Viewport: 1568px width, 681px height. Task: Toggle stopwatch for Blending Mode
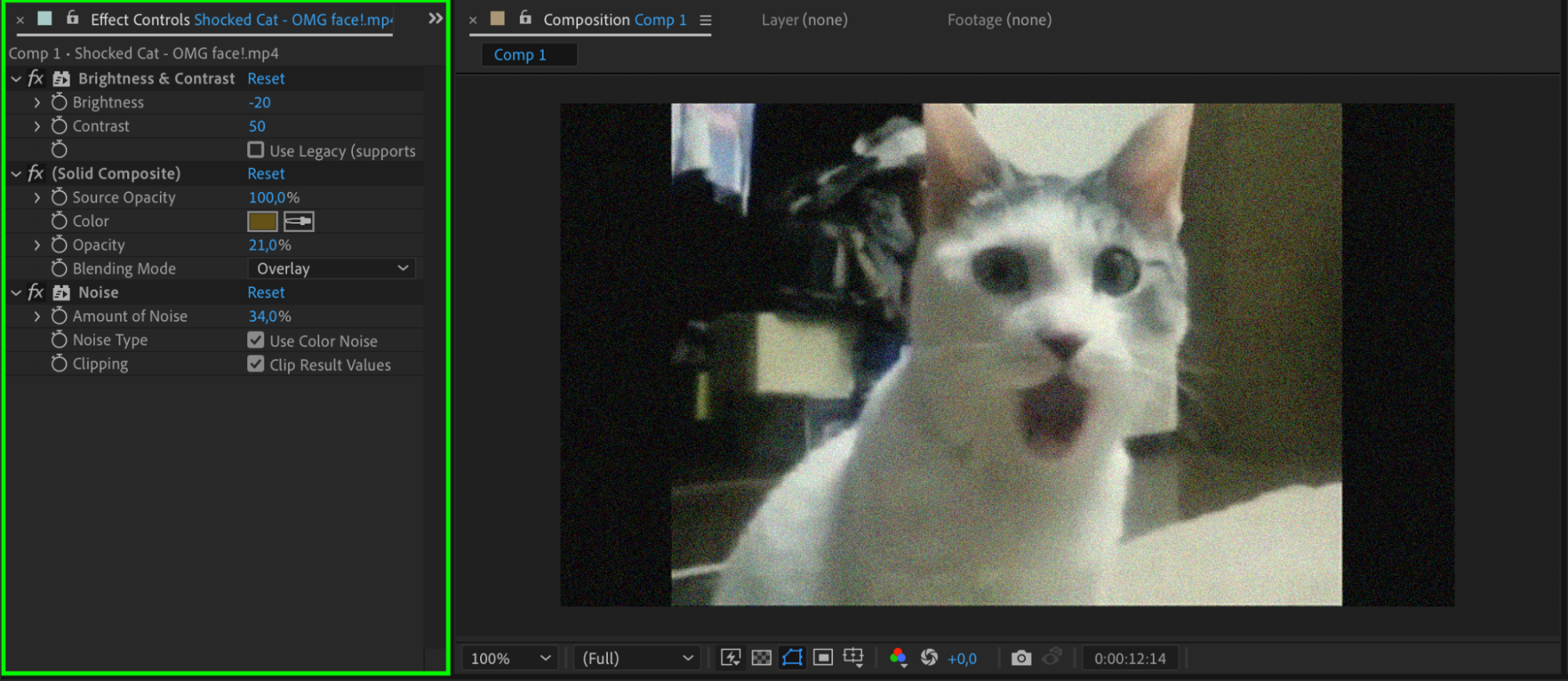[x=59, y=268]
